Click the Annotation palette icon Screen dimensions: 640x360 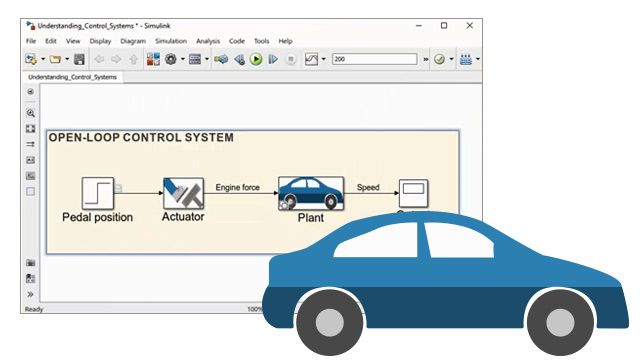click(x=31, y=160)
